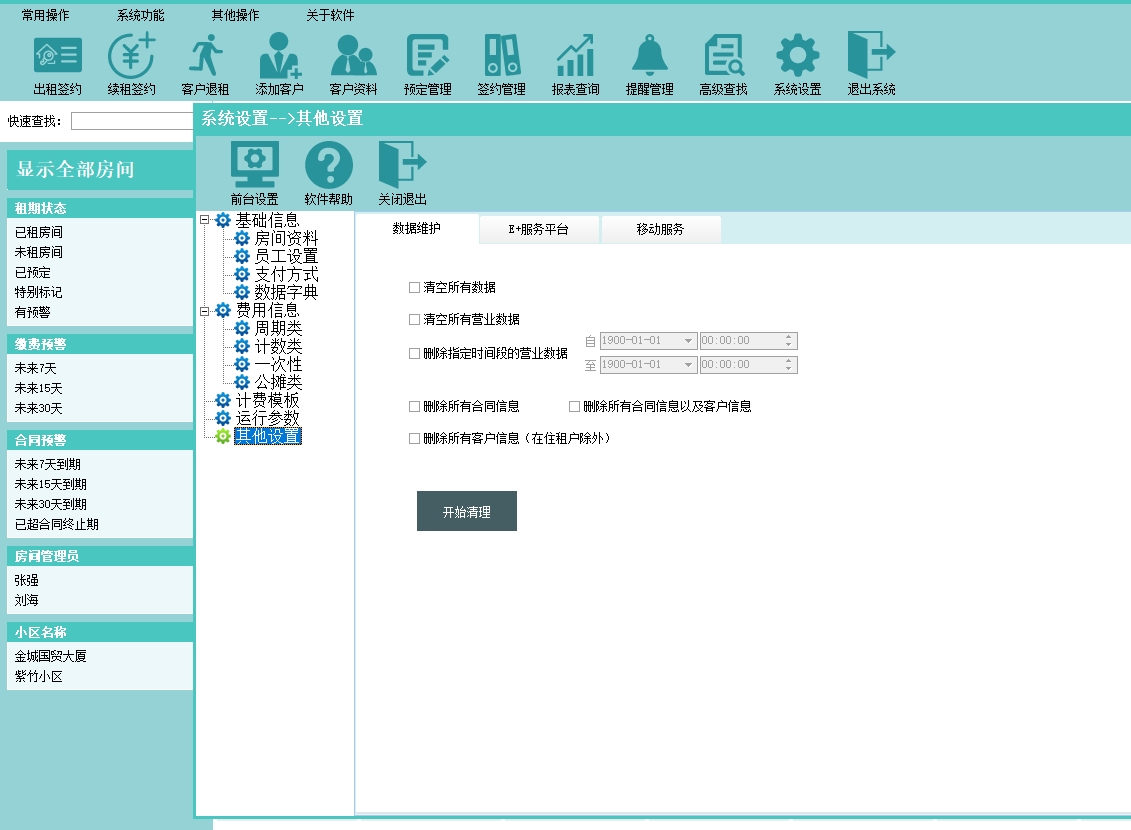The height and width of the screenshot is (830, 1131).
Task: Collapse the 费用信息 tree node
Action: coord(205,311)
